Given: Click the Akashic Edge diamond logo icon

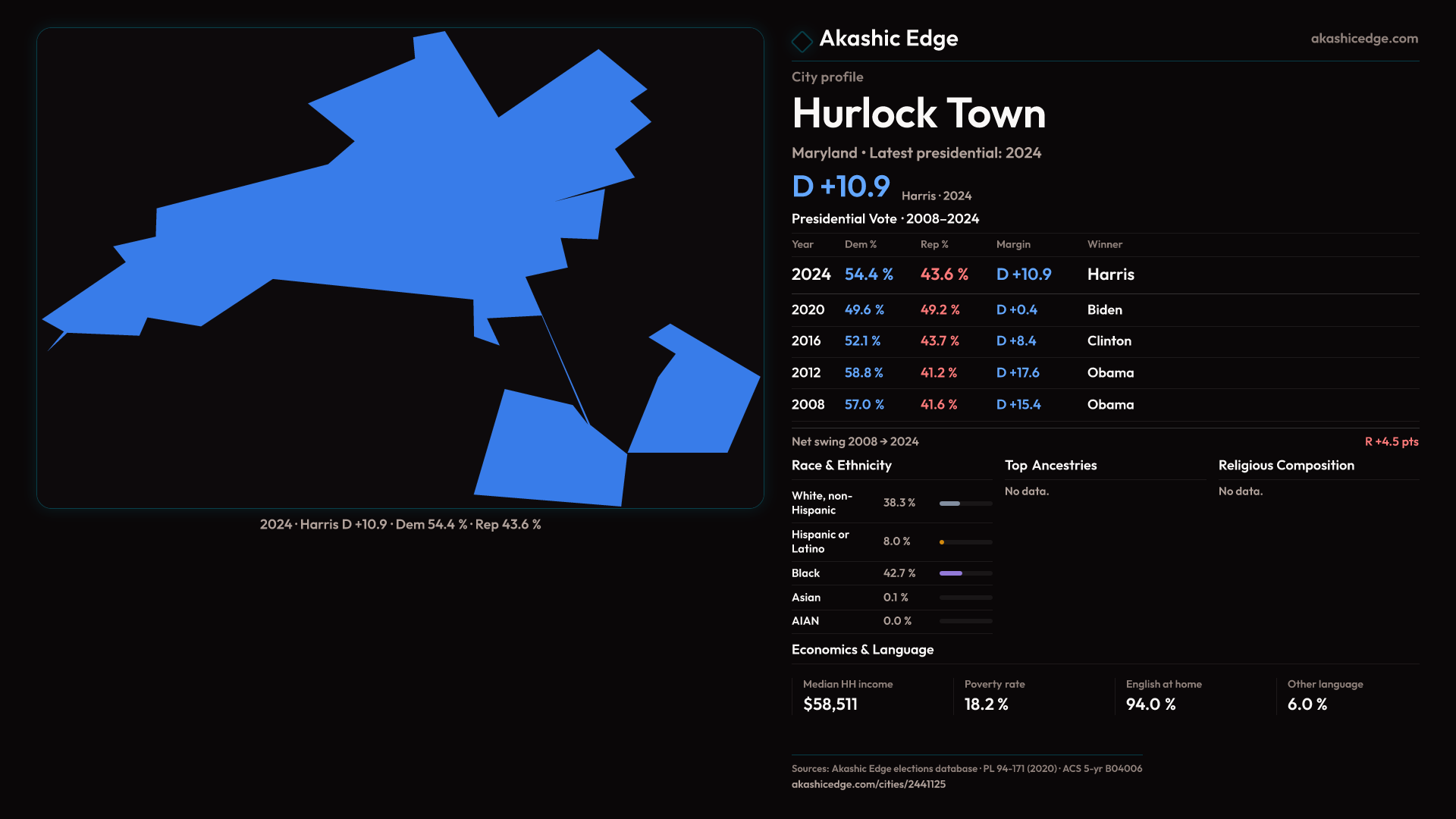Looking at the screenshot, I should [802, 41].
